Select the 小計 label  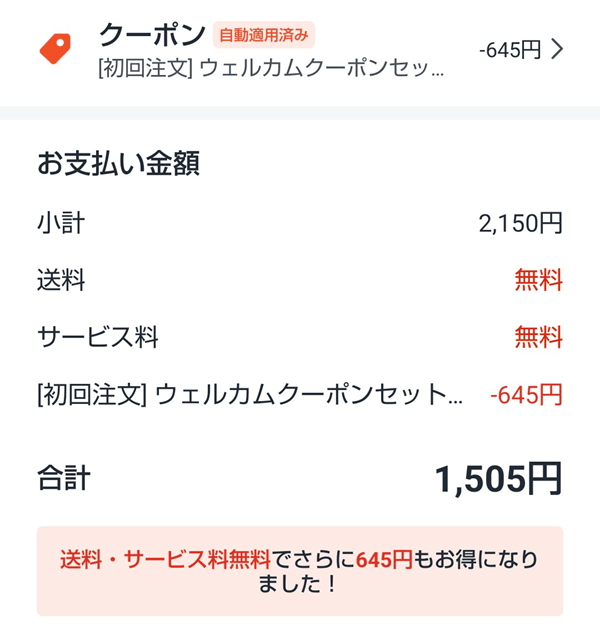(61, 222)
